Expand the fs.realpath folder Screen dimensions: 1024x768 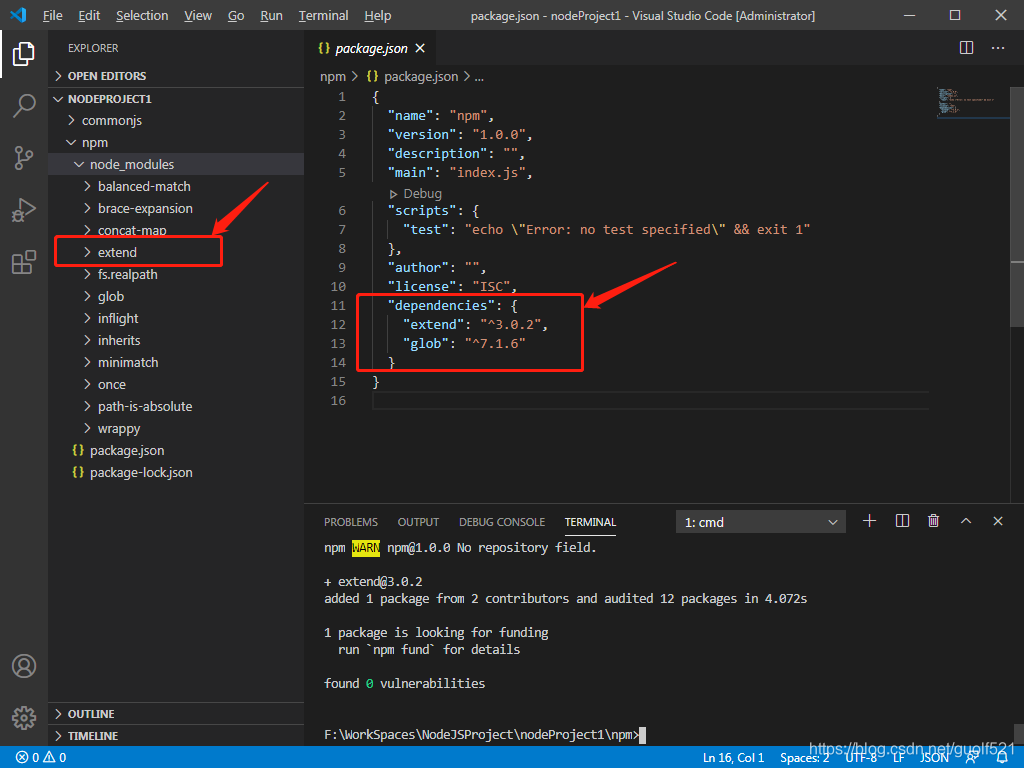click(x=176, y=275)
